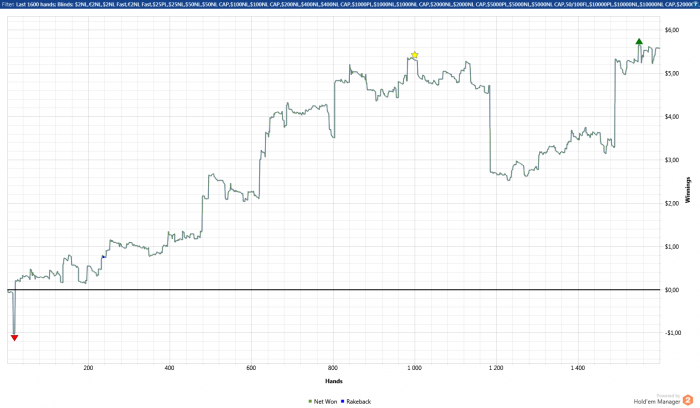The height and width of the screenshot is (408, 700).
Task: Click the red downward triangle lowest-point marker
Action: 14,338
